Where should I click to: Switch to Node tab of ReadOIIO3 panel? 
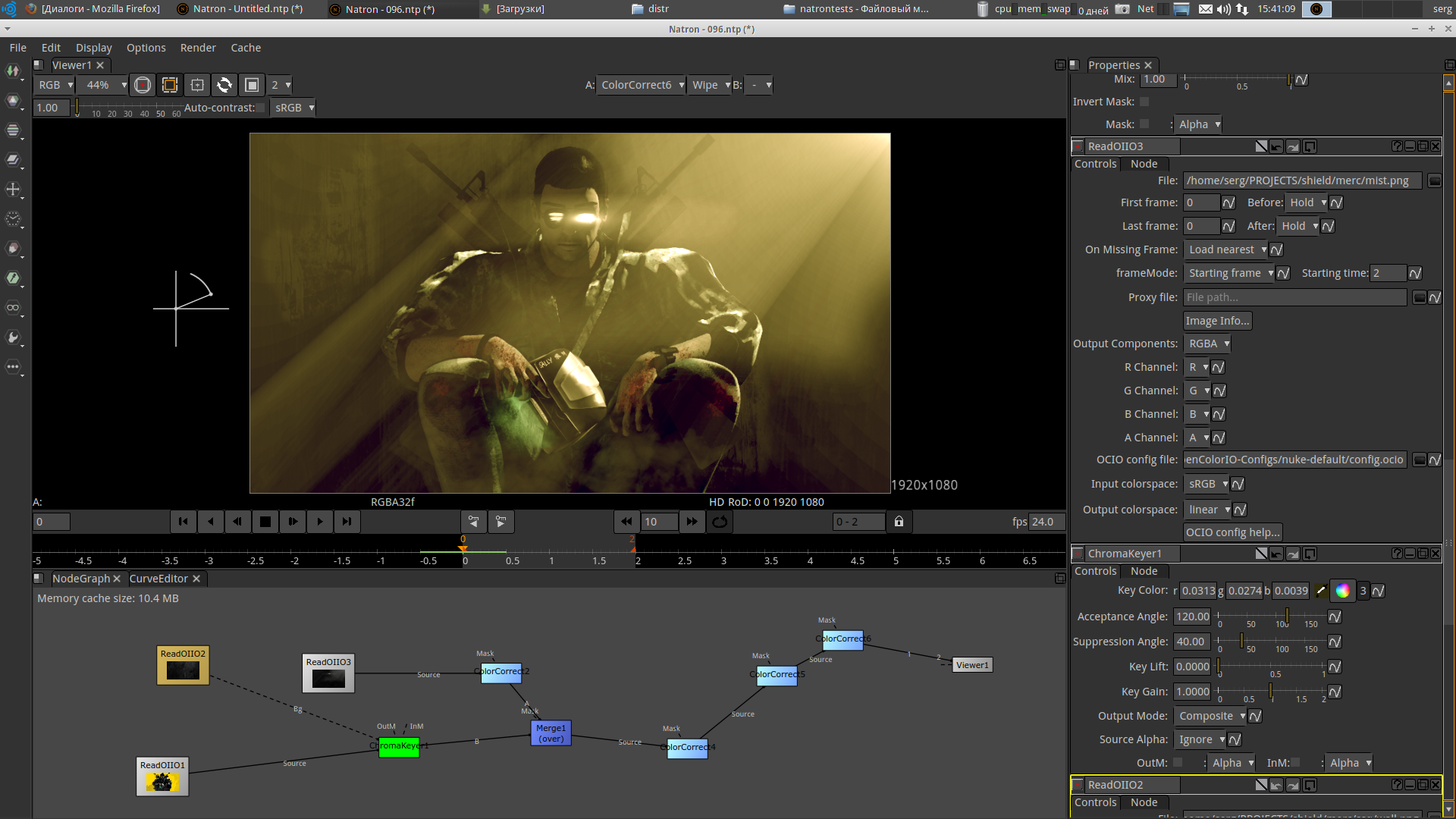click(x=1144, y=164)
